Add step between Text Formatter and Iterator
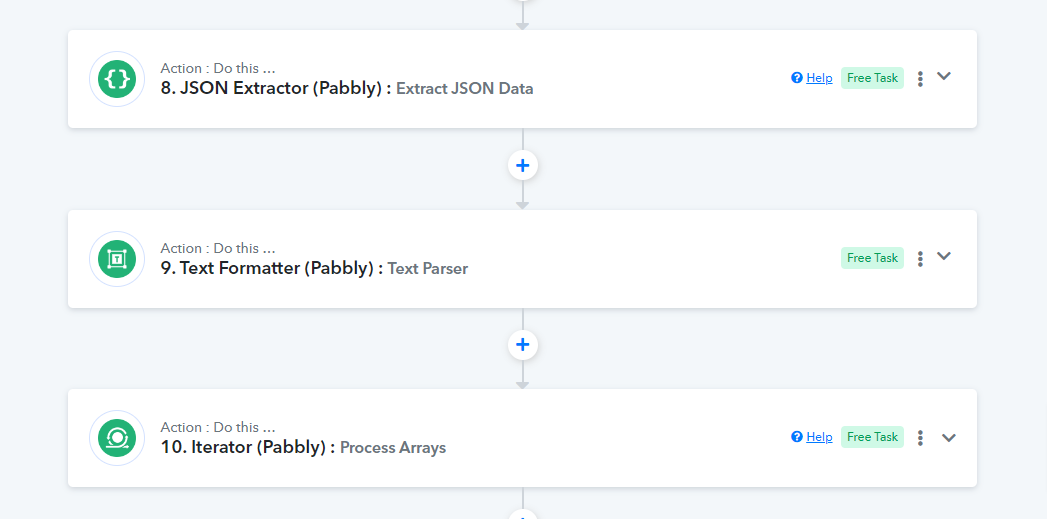Screen dimensions: 1047x519 [x=523, y=345]
